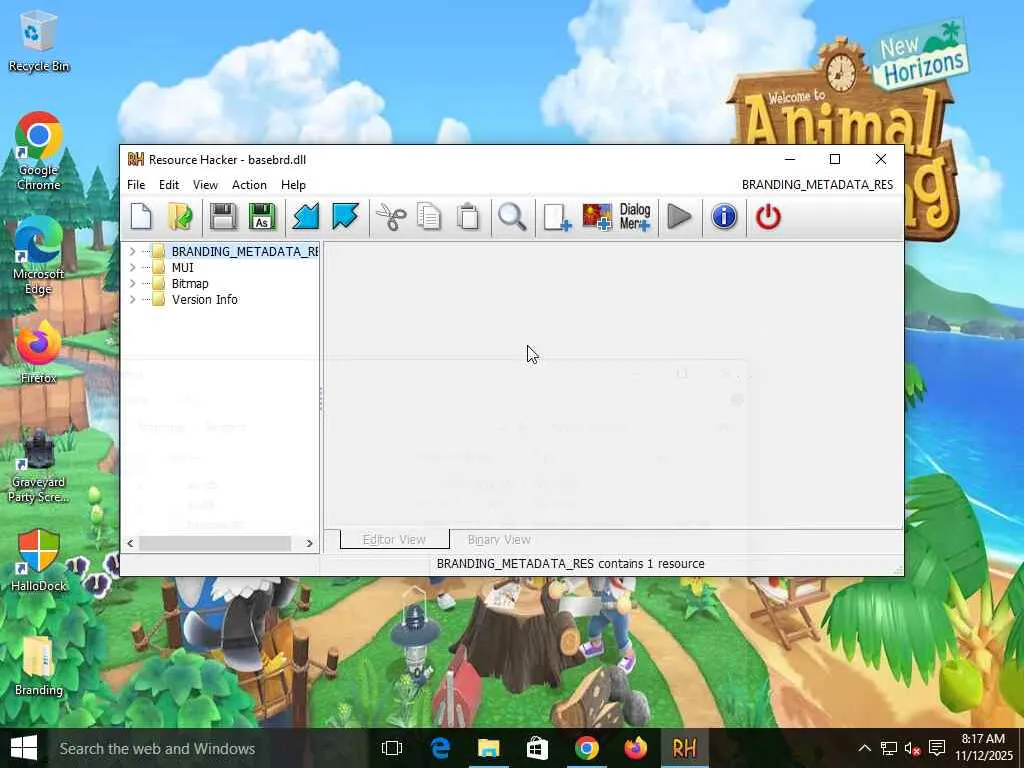
Task: Click the Dialog Merge toolbar icon
Action: pos(635,217)
